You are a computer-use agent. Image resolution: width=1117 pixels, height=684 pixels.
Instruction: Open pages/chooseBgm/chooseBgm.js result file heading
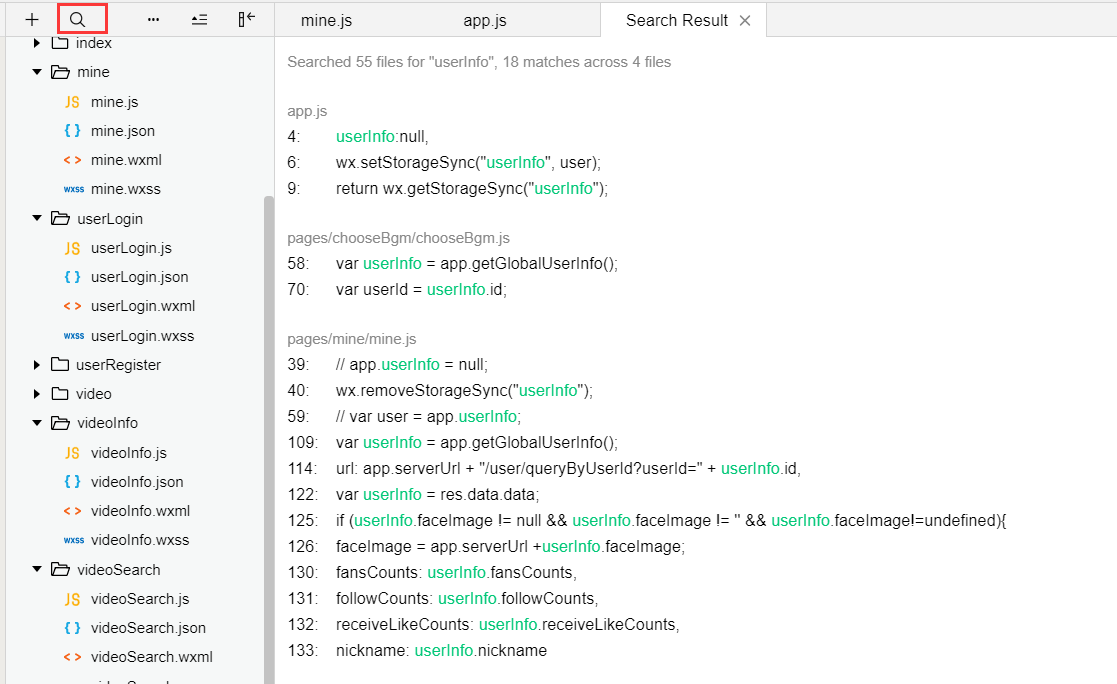pyautogui.click(x=398, y=238)
